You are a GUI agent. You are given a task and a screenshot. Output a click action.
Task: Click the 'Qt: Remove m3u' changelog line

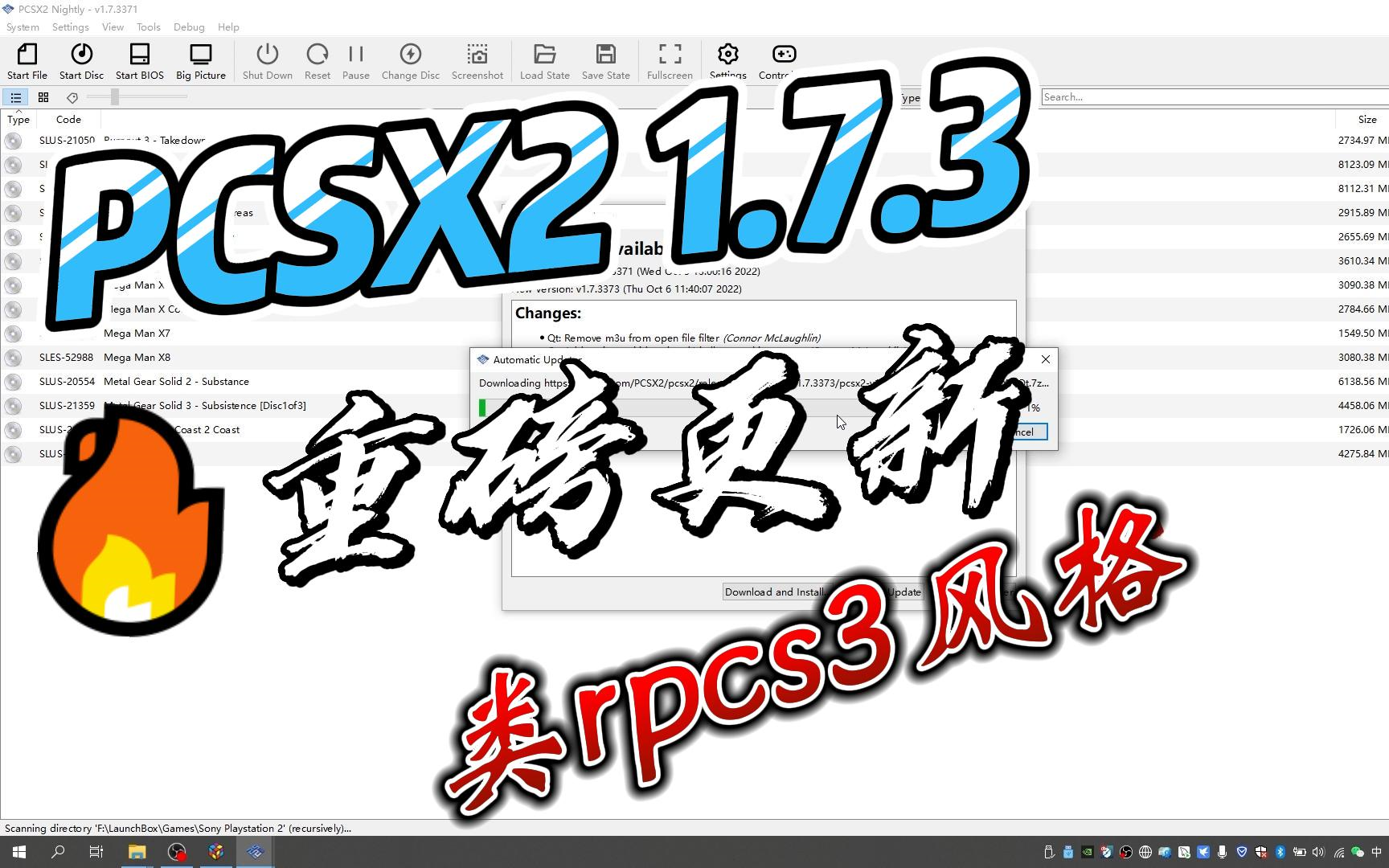pyautogui.click(x=683, y=338)
